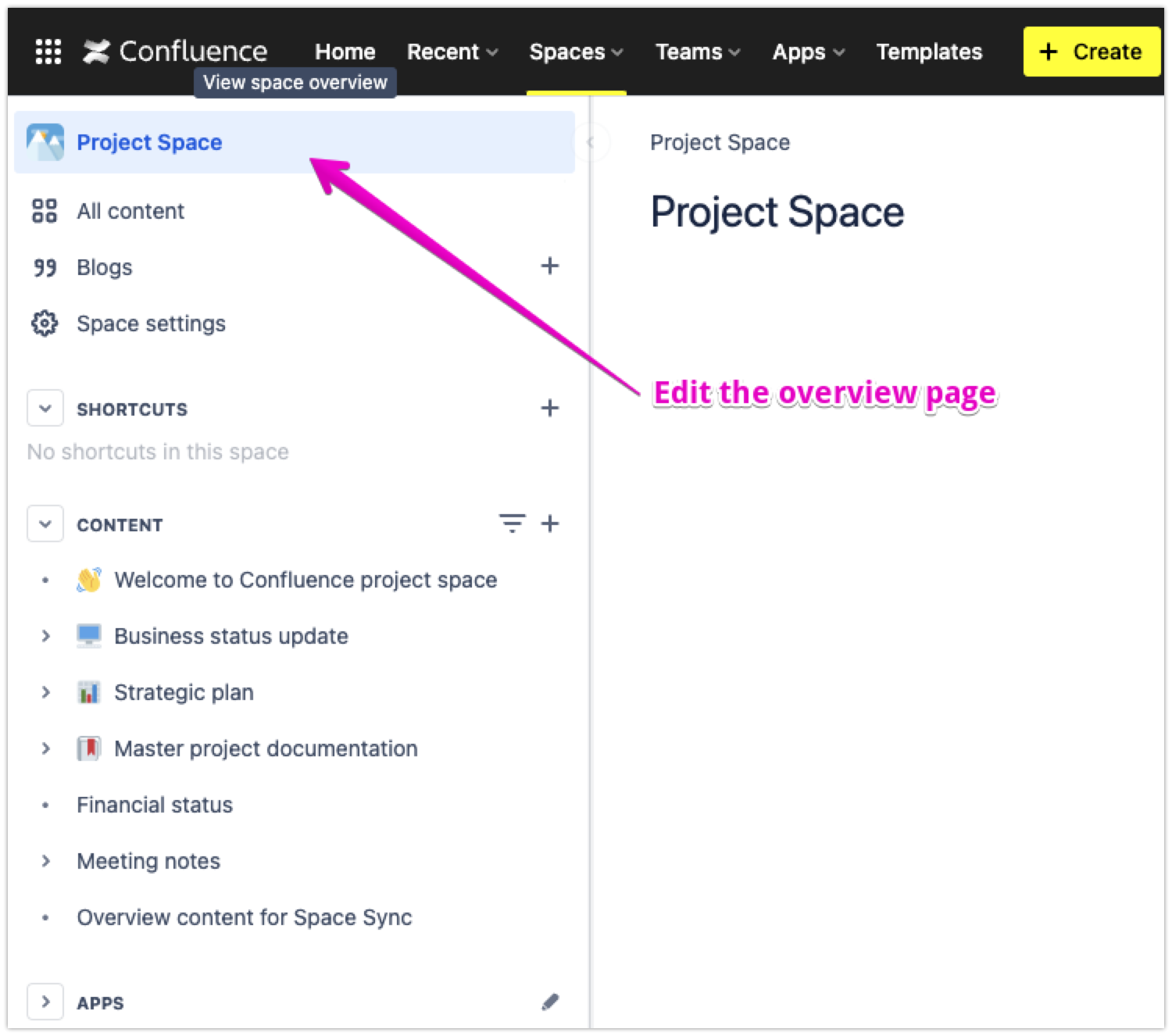Image resolution: width=1172 pixels, height=1036 pixels.
Task: Open All content from the sidebar
Action: 130,211
